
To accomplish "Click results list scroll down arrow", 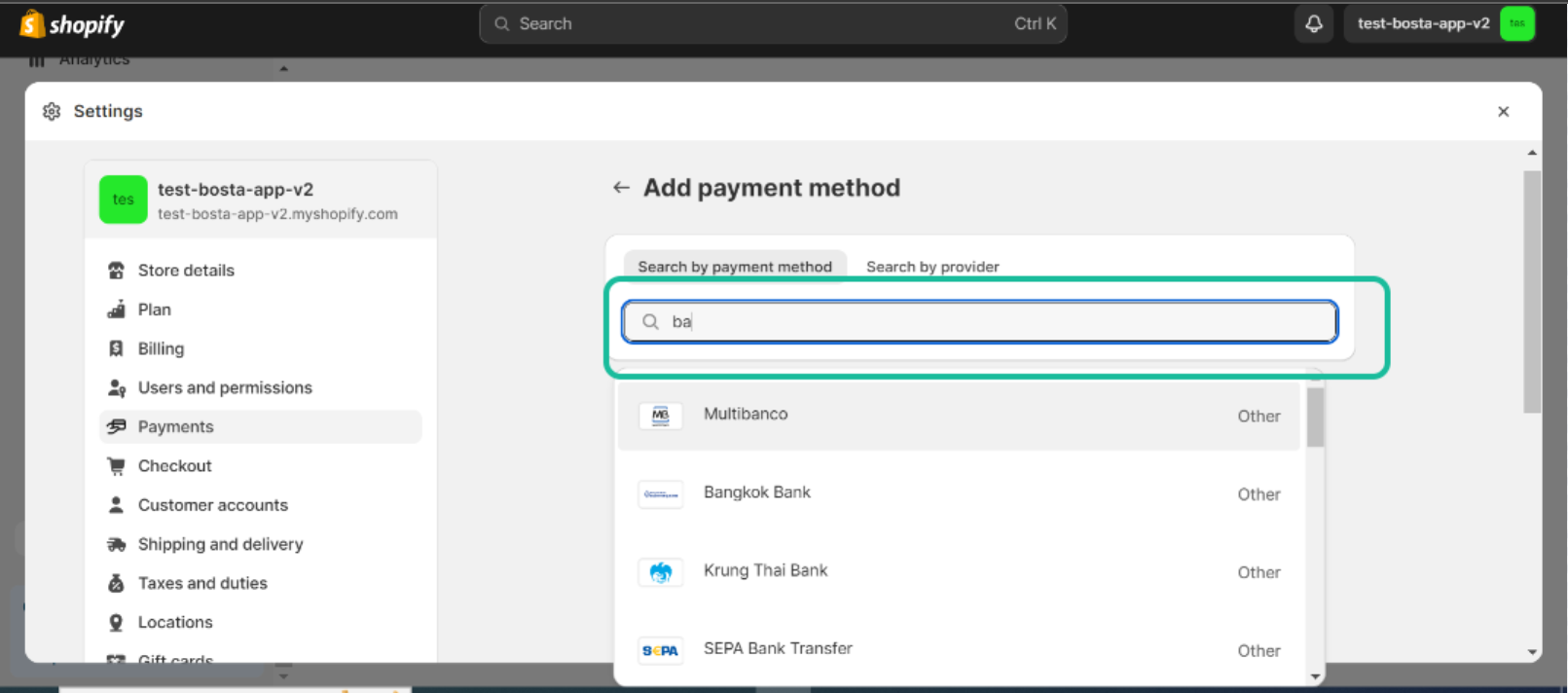I will coord(1315,676).
